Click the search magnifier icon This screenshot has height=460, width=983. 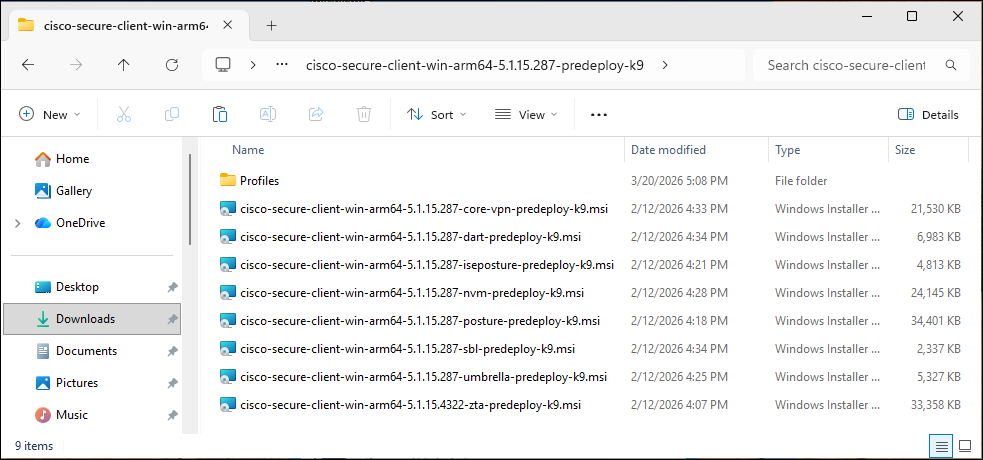coord(950,65)
